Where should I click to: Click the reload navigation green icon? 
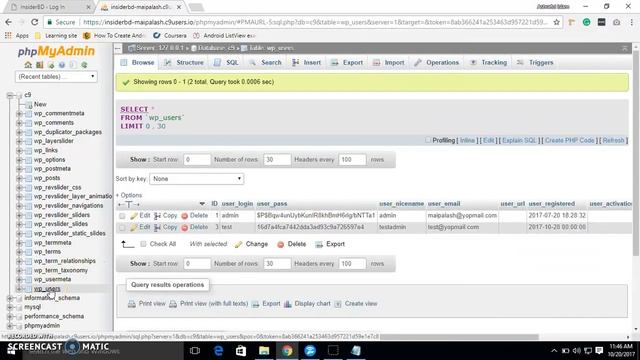pos(84,65)
